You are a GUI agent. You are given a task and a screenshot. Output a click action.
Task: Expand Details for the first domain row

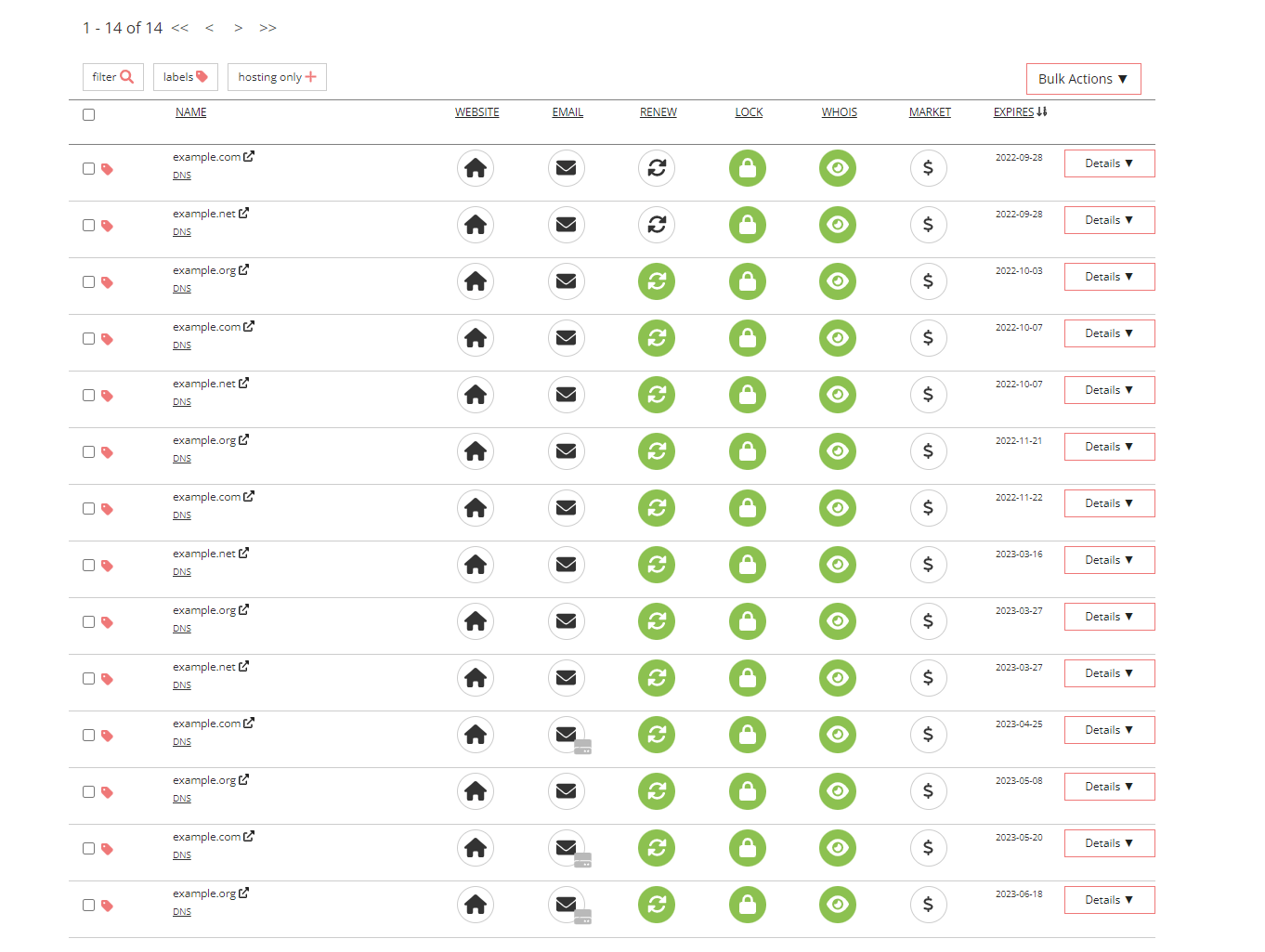(x=1109, y=163)
